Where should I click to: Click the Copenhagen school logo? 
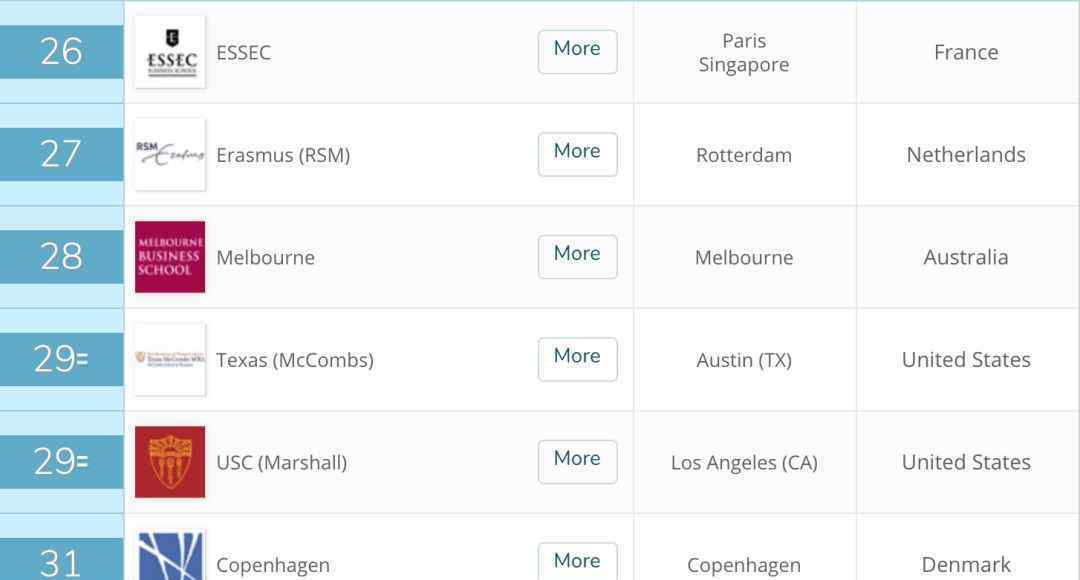click(x=170, y=555)
